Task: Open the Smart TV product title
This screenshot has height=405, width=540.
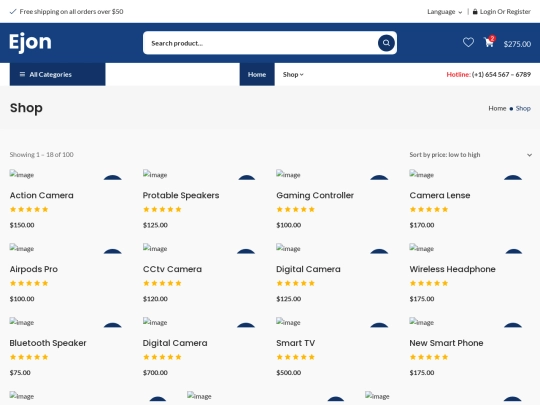Action: pos(295,343)
